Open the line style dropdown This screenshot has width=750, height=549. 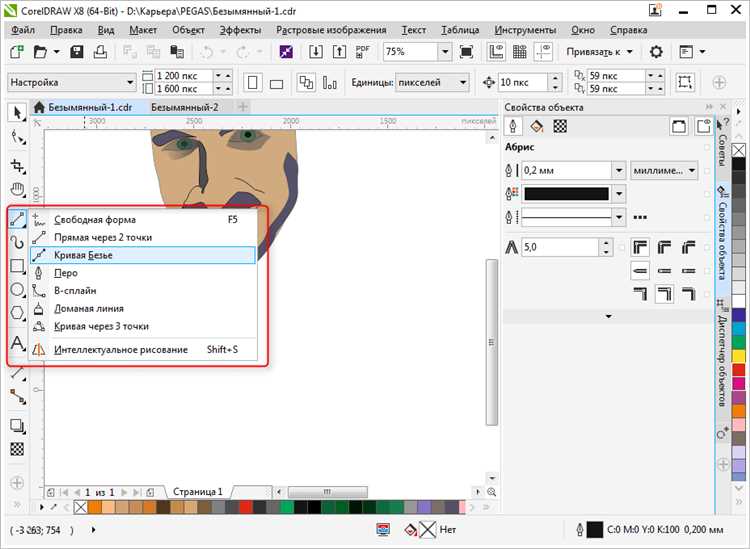619,218
